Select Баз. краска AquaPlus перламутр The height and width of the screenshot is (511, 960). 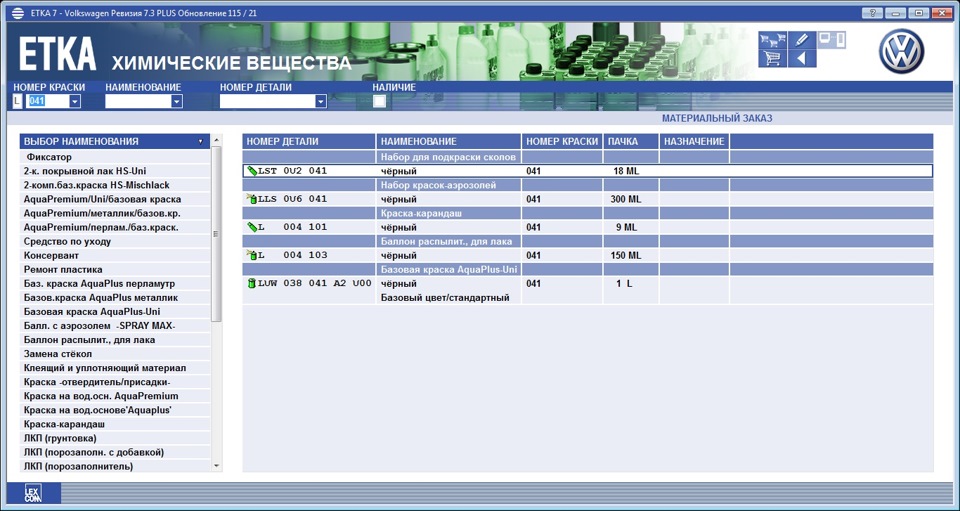point(115,284)
